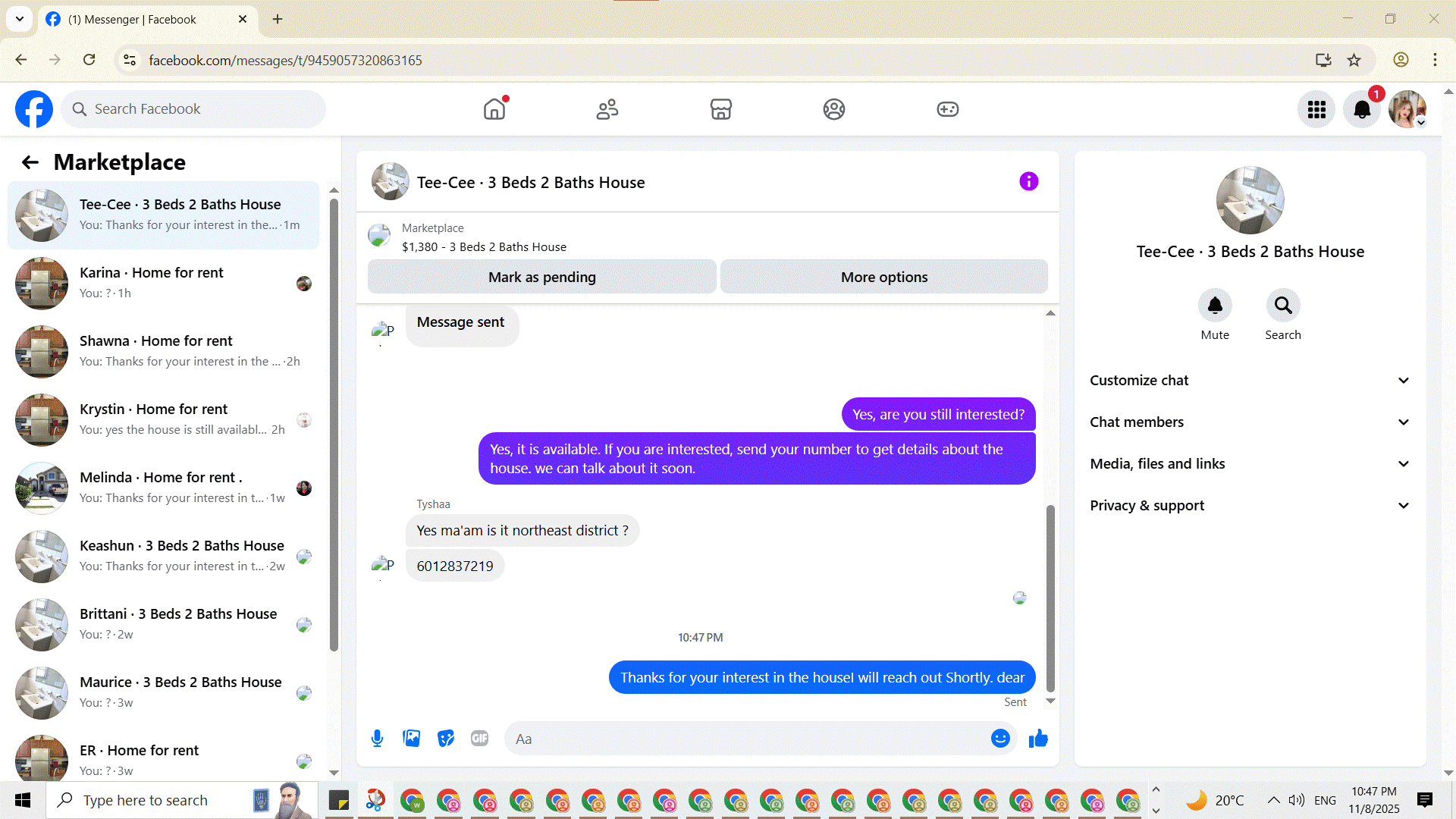Toggle conversation information panel (purple i)
Screen dimensions: 1456x819
click(1028, 181)
